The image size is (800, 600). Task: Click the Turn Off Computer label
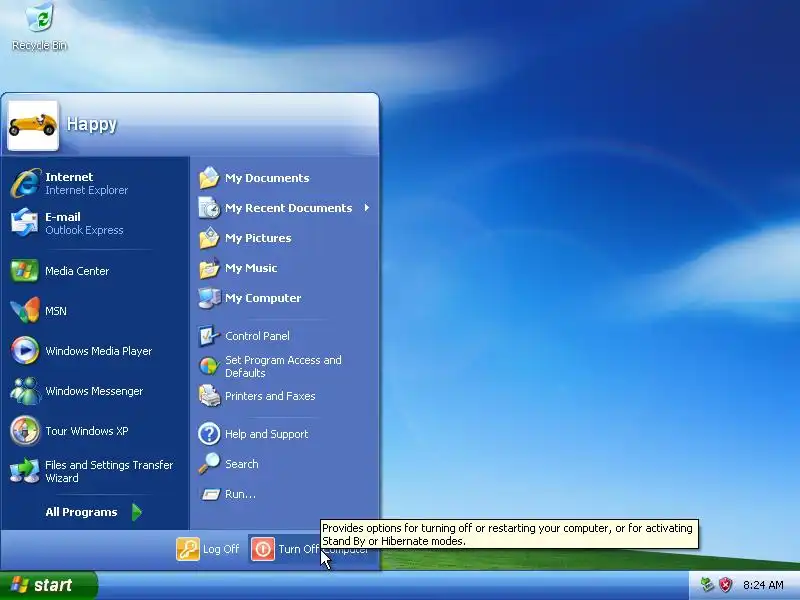pyautogui.click(x=323, y=549)
